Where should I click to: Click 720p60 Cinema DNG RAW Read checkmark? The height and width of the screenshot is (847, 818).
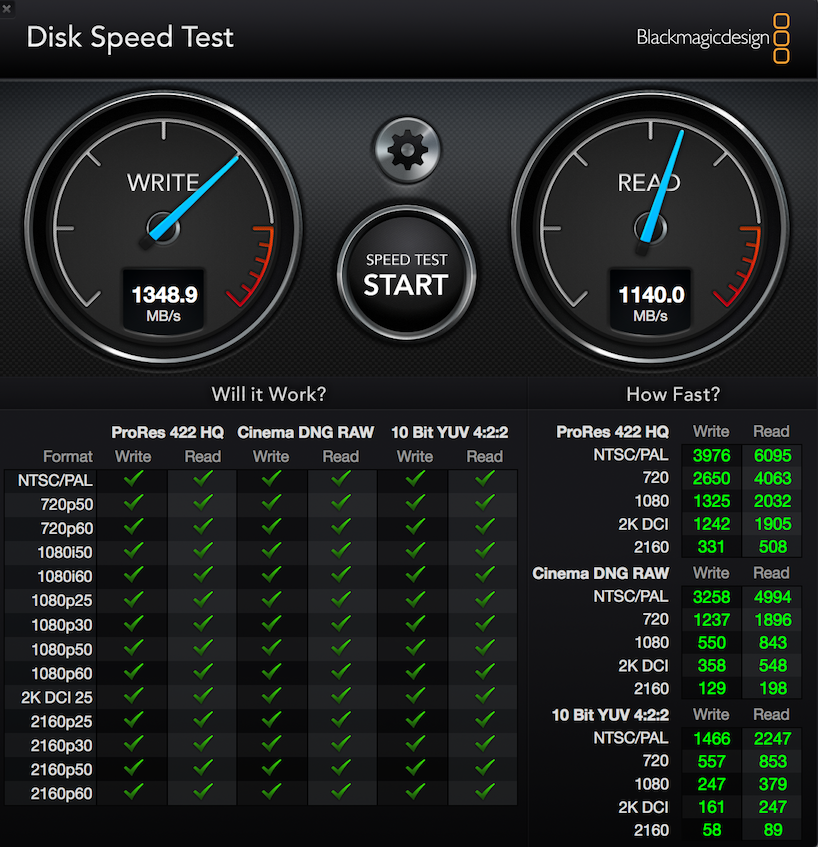341,527
